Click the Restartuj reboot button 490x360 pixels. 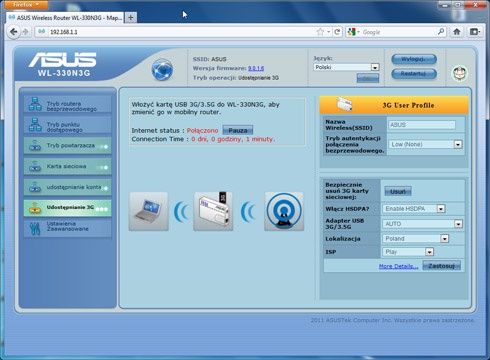[414, 74]
